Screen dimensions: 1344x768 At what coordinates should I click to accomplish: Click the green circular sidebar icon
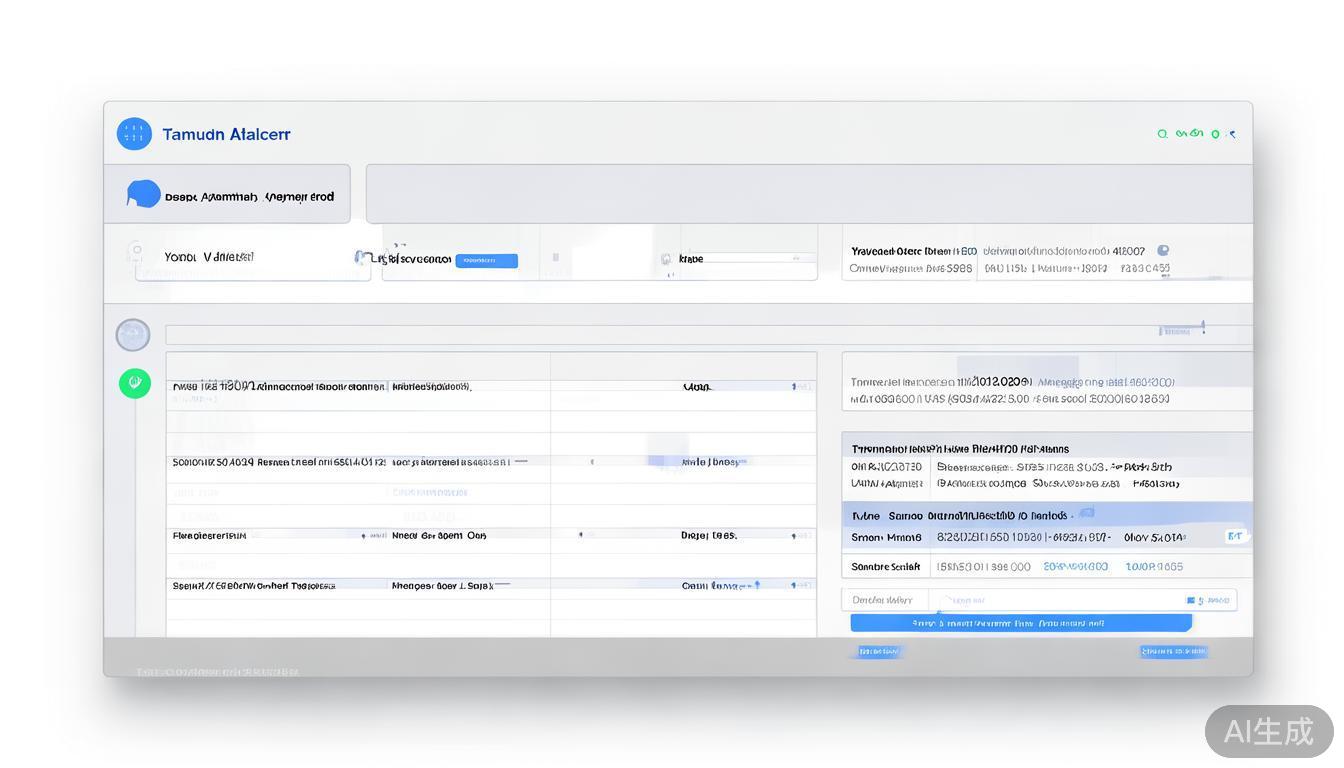point(135,383)
